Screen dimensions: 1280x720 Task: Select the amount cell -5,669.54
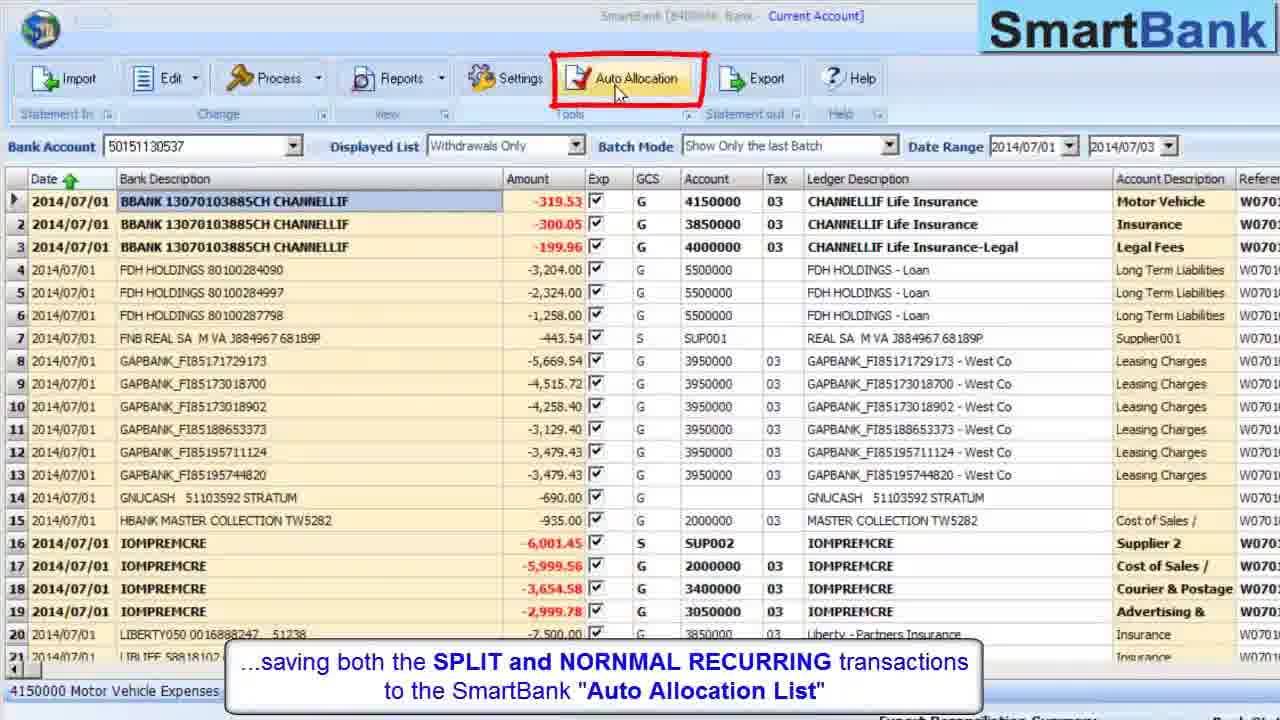coord(544,361)
